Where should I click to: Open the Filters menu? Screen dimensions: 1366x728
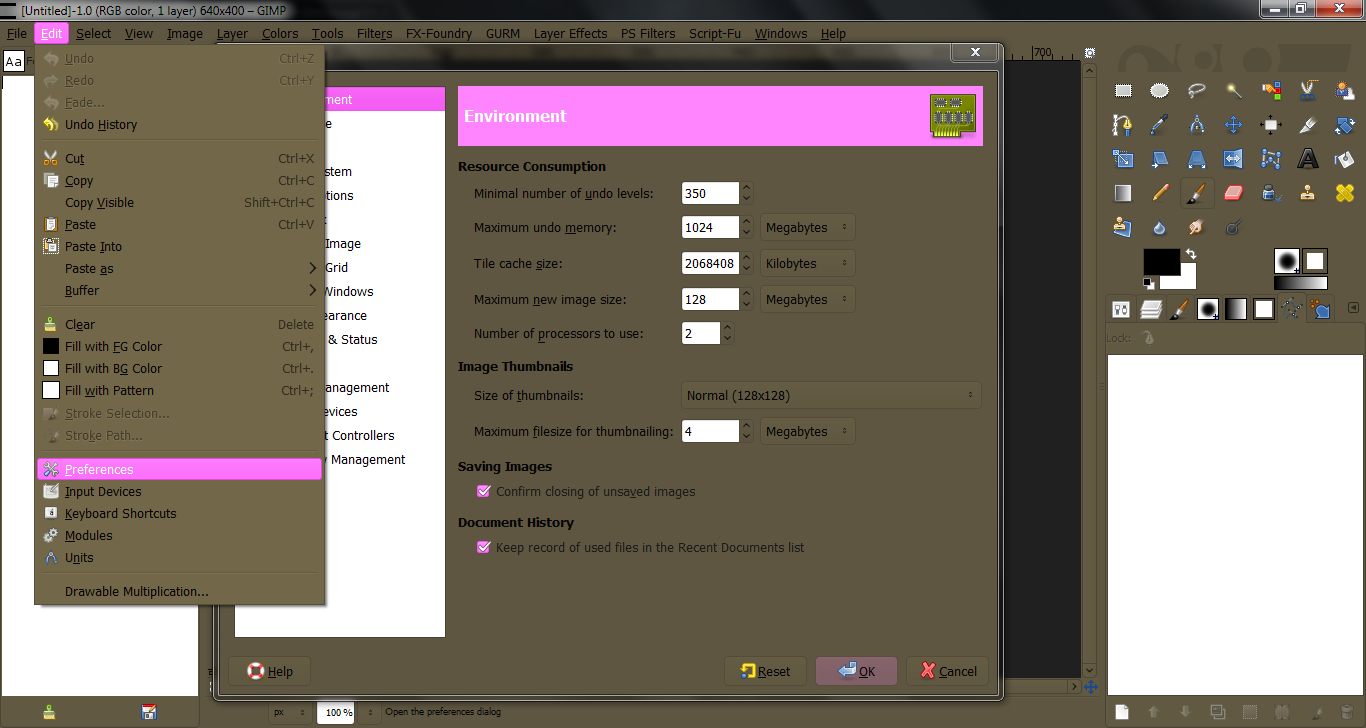pos(374,33)
